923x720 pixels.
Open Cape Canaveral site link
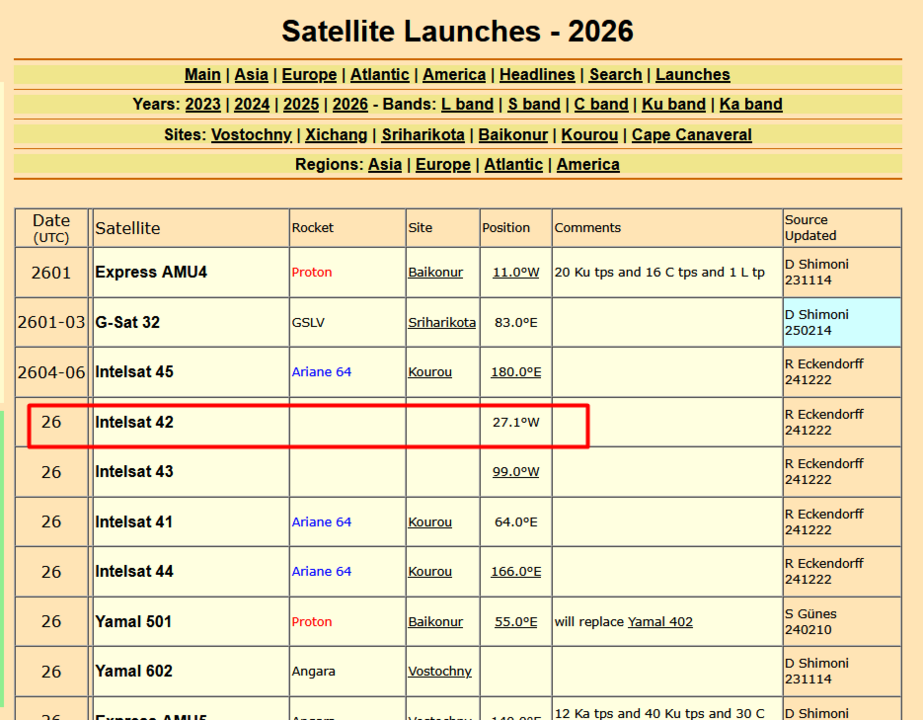692,135
